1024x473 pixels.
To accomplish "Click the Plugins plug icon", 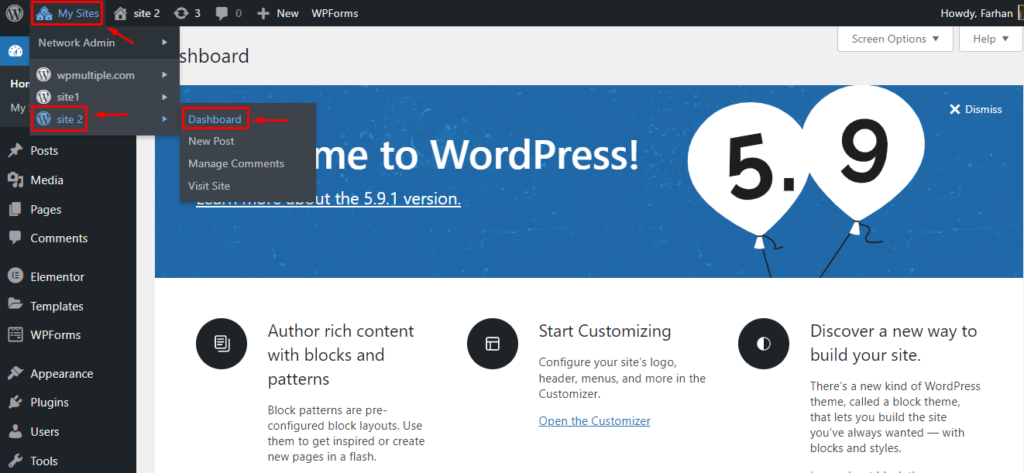I will (x=15, y=402).
